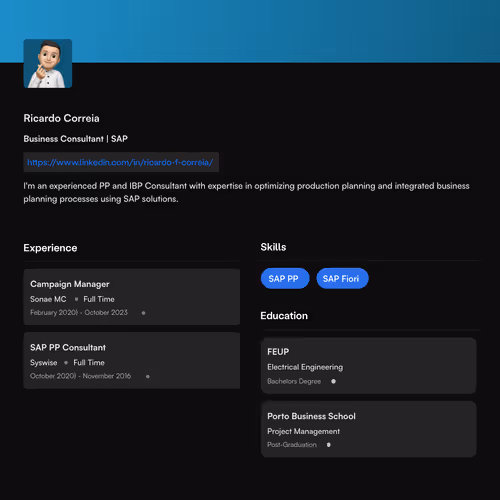This screenshot has height=500, width=500.
Task: Select the SAP Fiori skill tag
Action: click(x=342, y=278)
